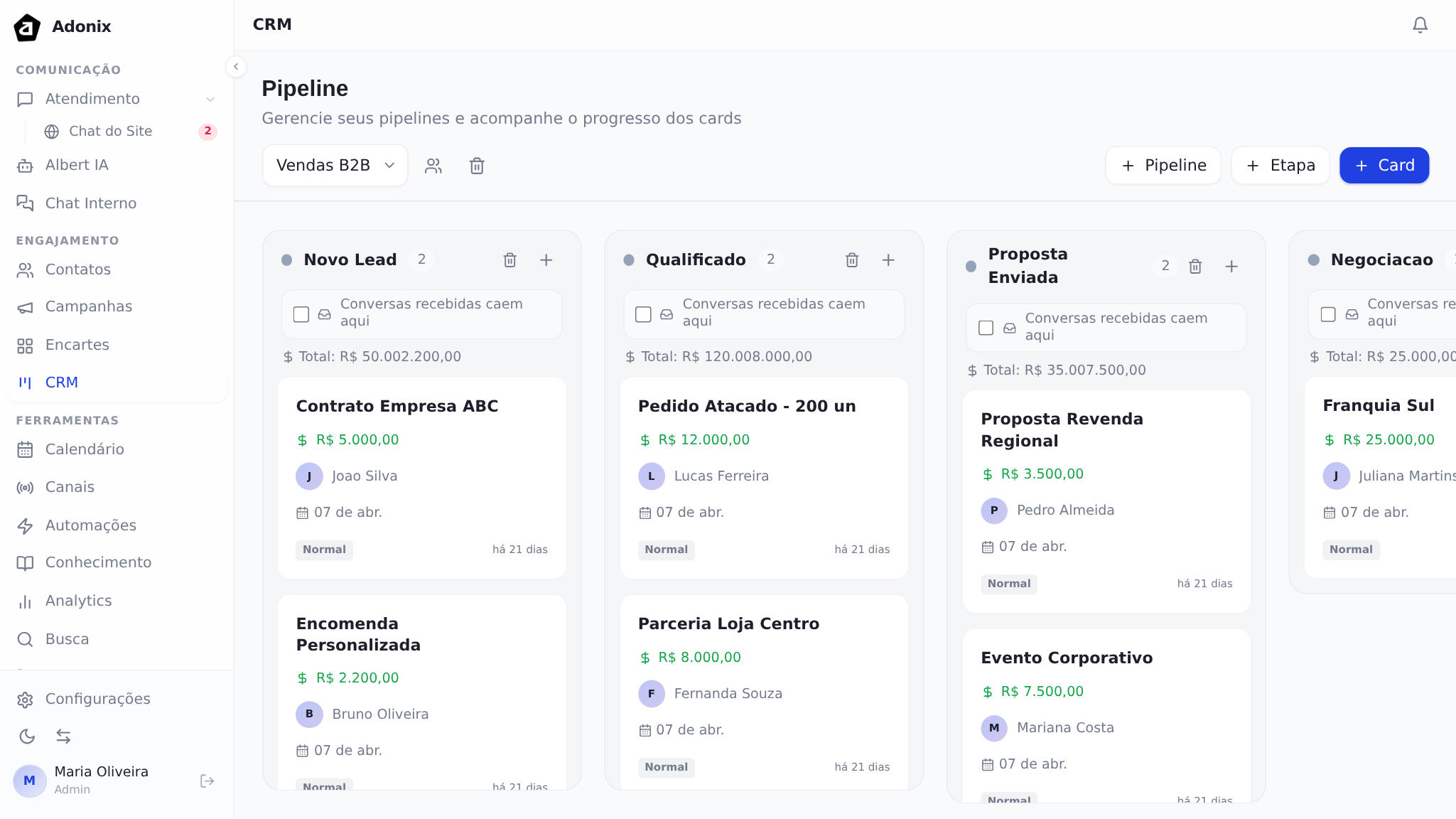Add a card to Novo Lead column
Viewport: 1456px width, 819px height.
546,260
